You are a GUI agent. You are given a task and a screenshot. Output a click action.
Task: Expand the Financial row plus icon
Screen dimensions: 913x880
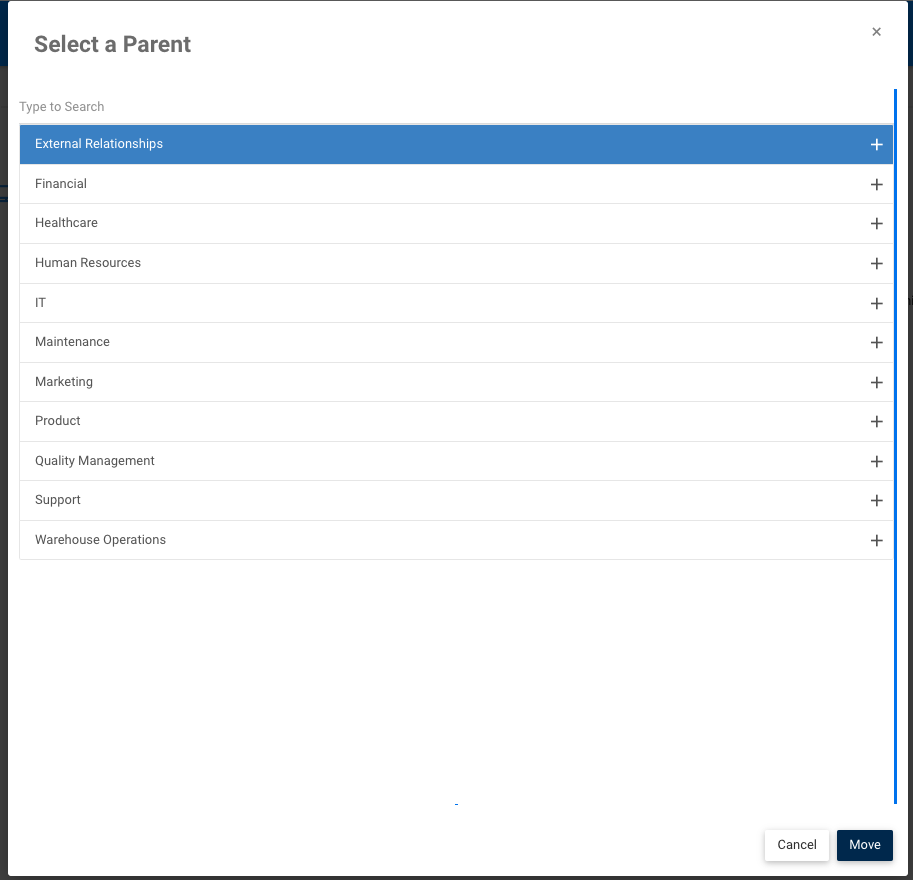tap(876, 184)
